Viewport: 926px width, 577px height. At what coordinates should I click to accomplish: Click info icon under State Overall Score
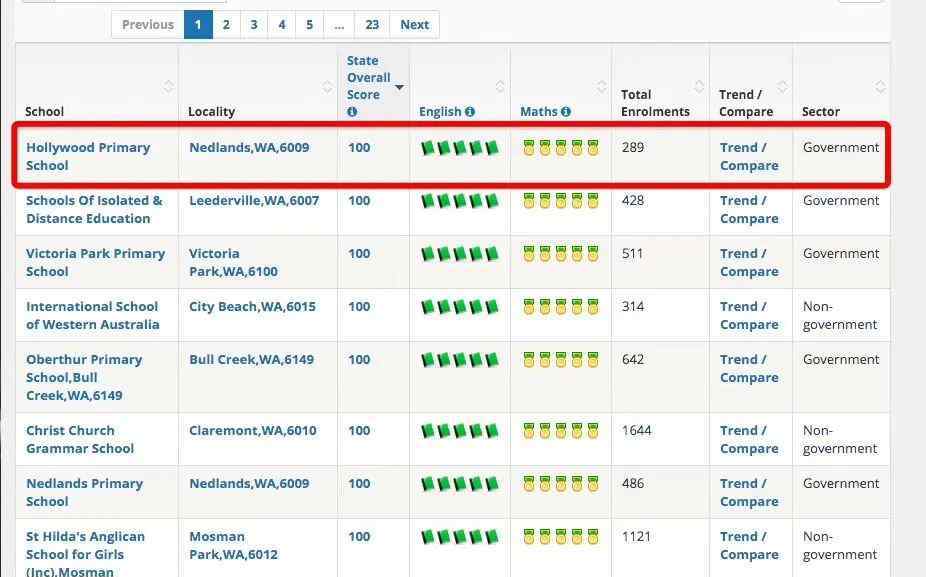click(352, 112)
